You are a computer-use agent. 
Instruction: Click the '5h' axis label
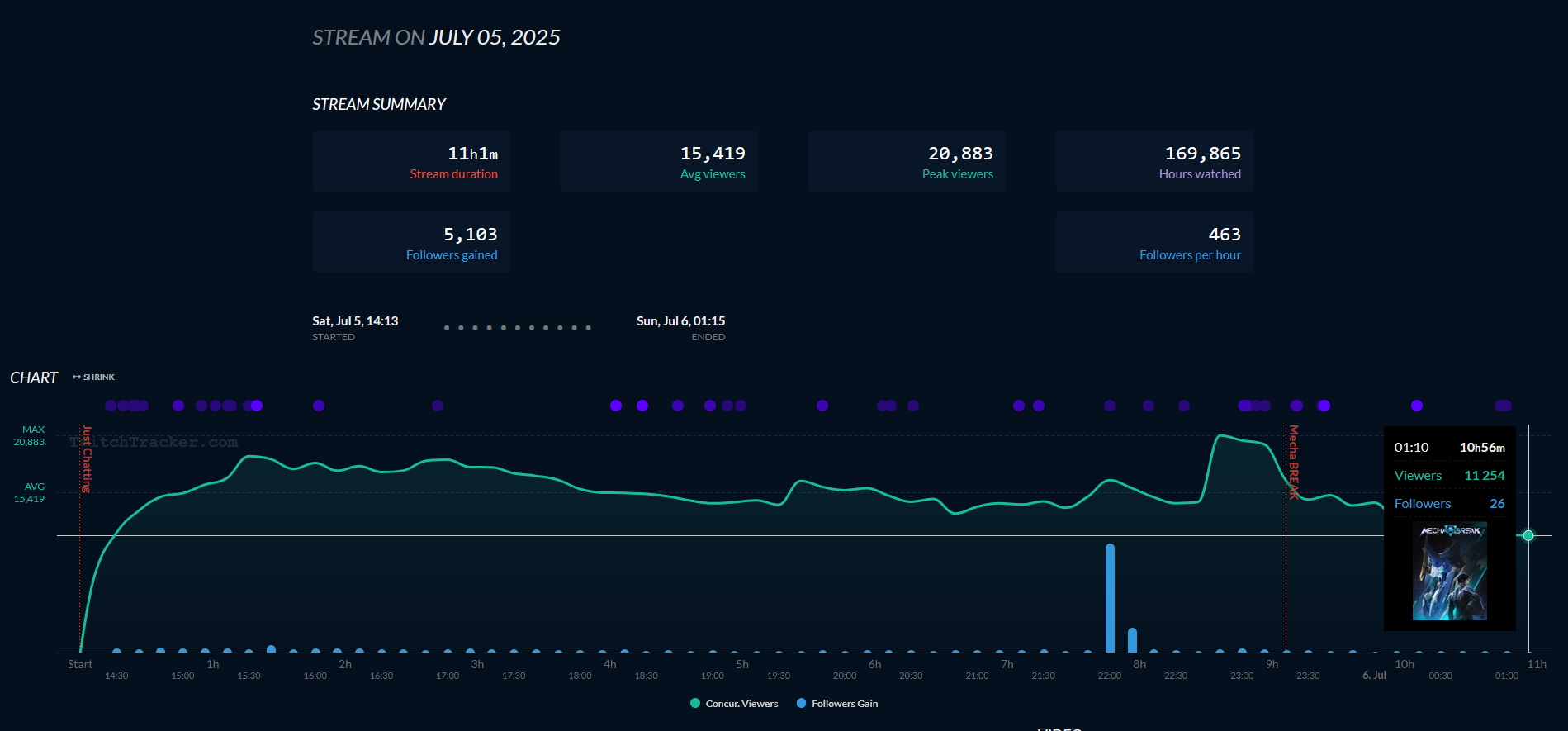click(742, 665)
